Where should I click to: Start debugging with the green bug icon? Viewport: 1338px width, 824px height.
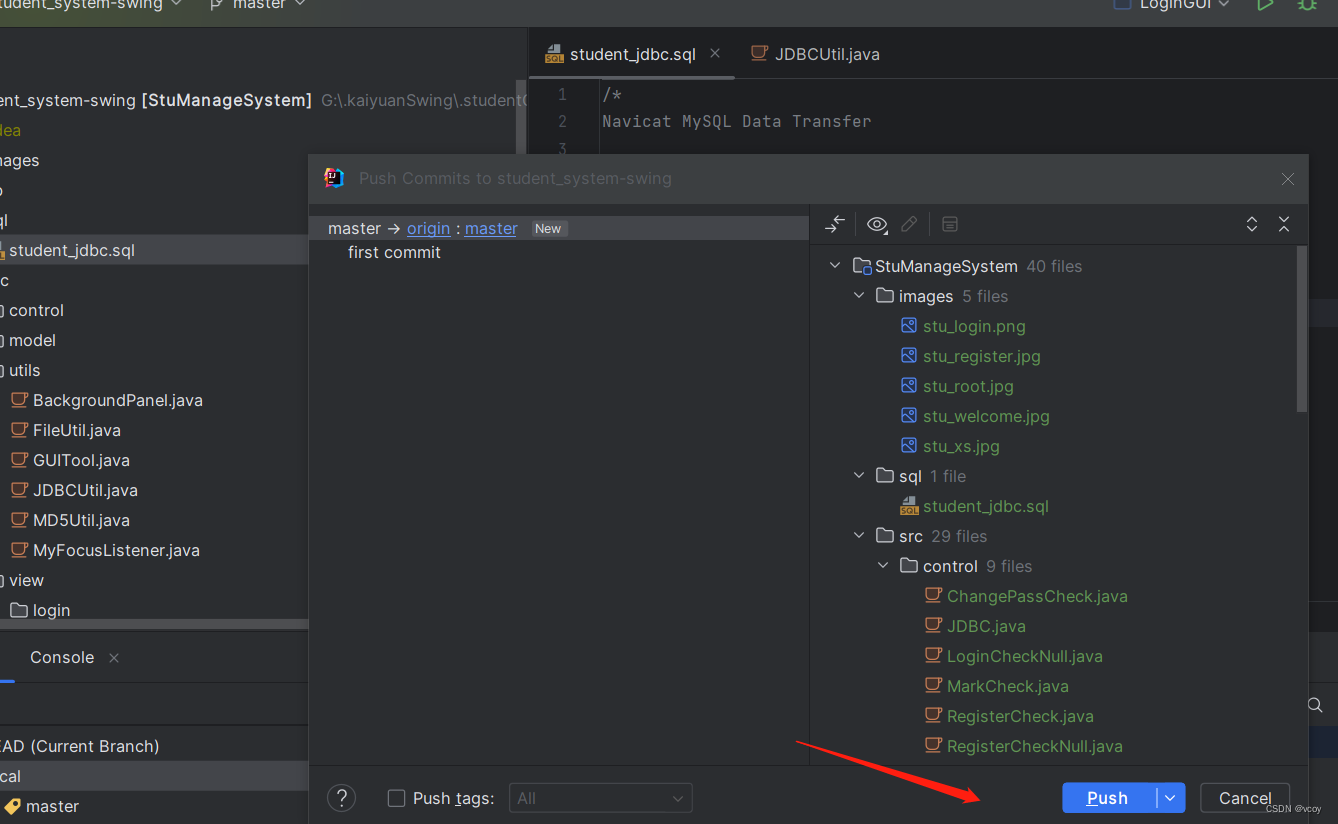[x=1307, y=5]
